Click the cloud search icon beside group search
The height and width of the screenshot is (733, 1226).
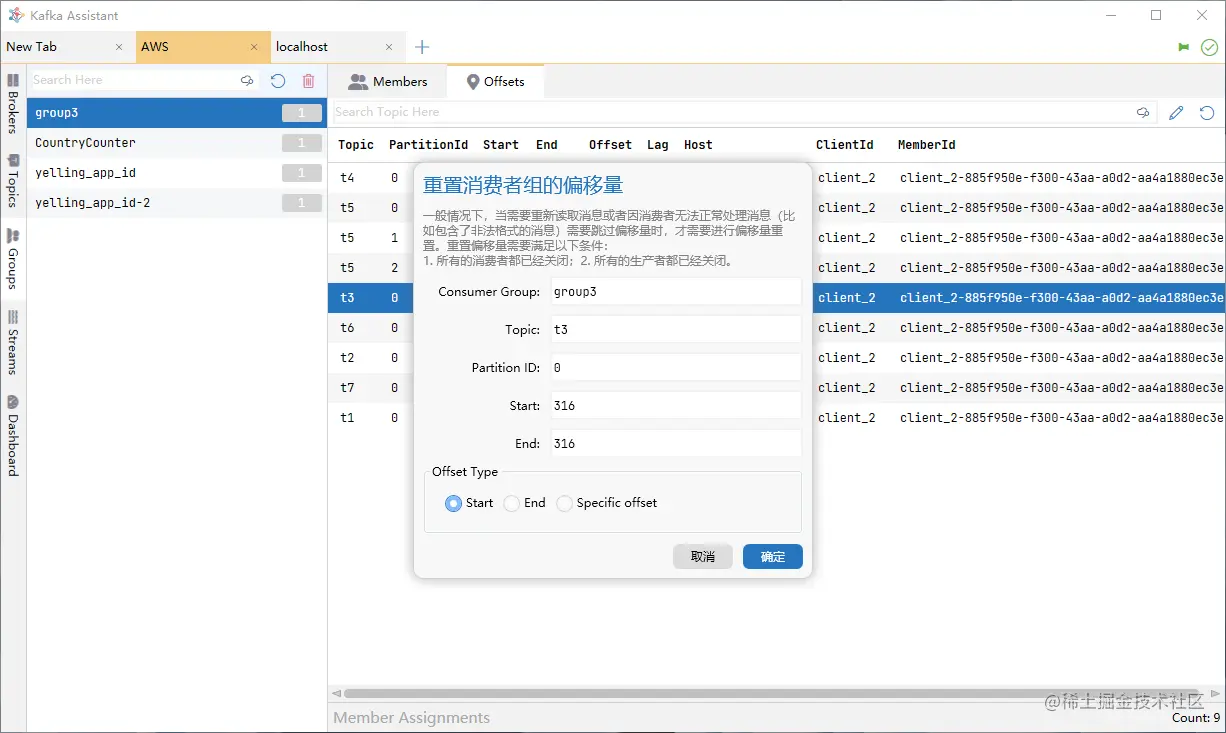coord(247,81)
